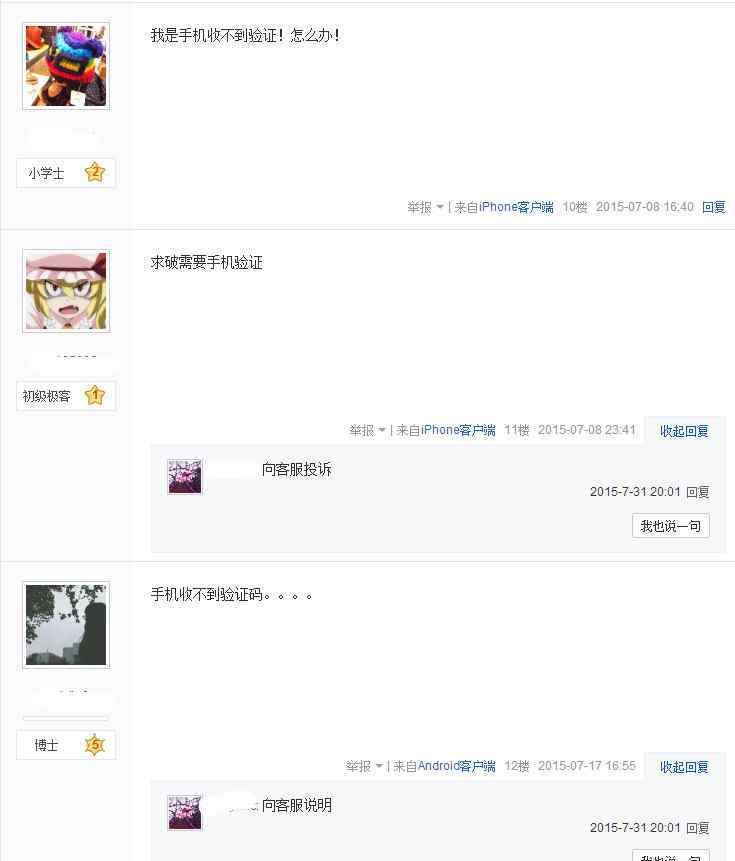Viewport: 735px width, 861px height.
Task: Click the level 1 star badge
Action: pos(95,395)
